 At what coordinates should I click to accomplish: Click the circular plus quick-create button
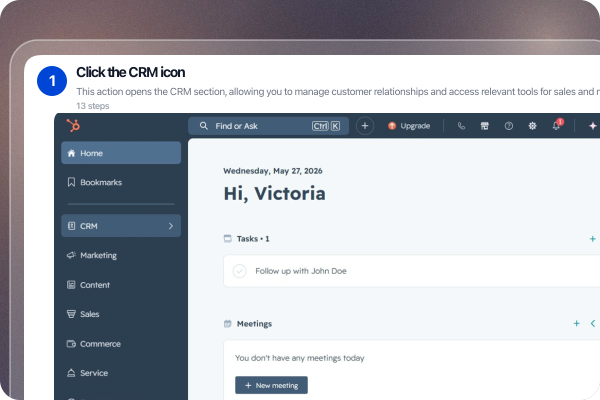pos(365,126)
